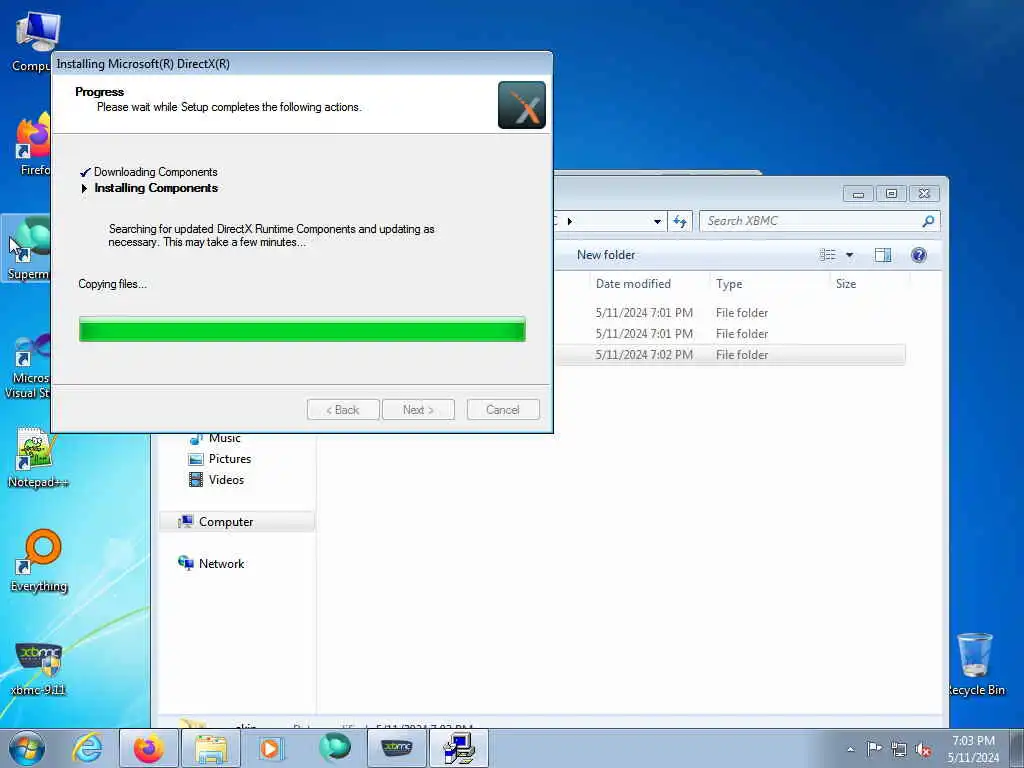Open Windows Media Player from the taskbar

click(x=272, y=748)
